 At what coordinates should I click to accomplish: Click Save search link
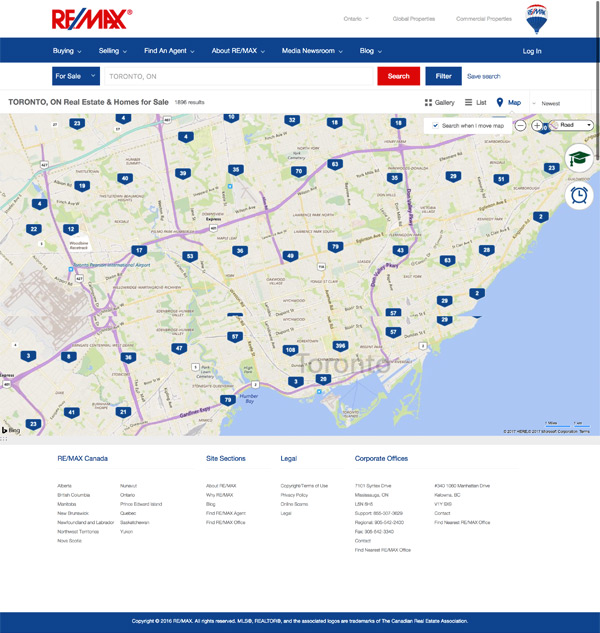pos(484,76)
